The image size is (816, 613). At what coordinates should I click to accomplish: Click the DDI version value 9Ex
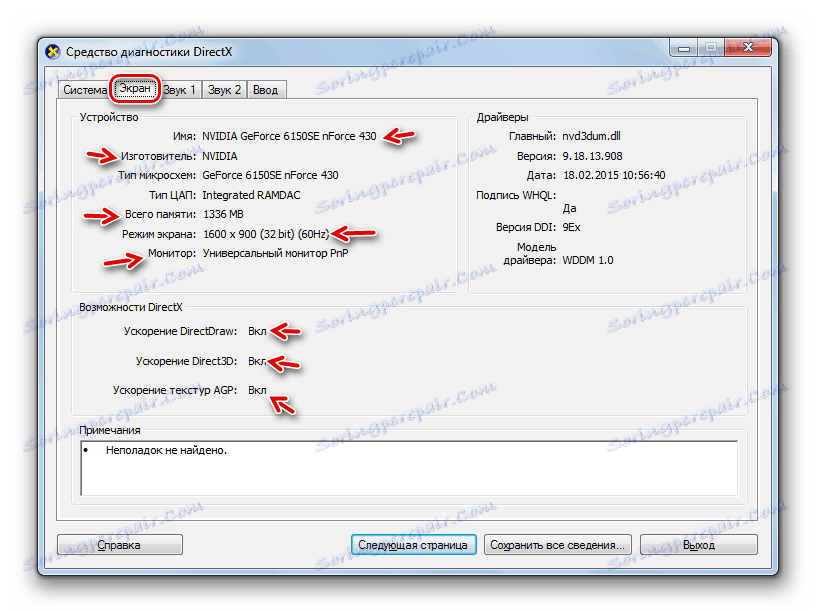(x=571, y=227)
